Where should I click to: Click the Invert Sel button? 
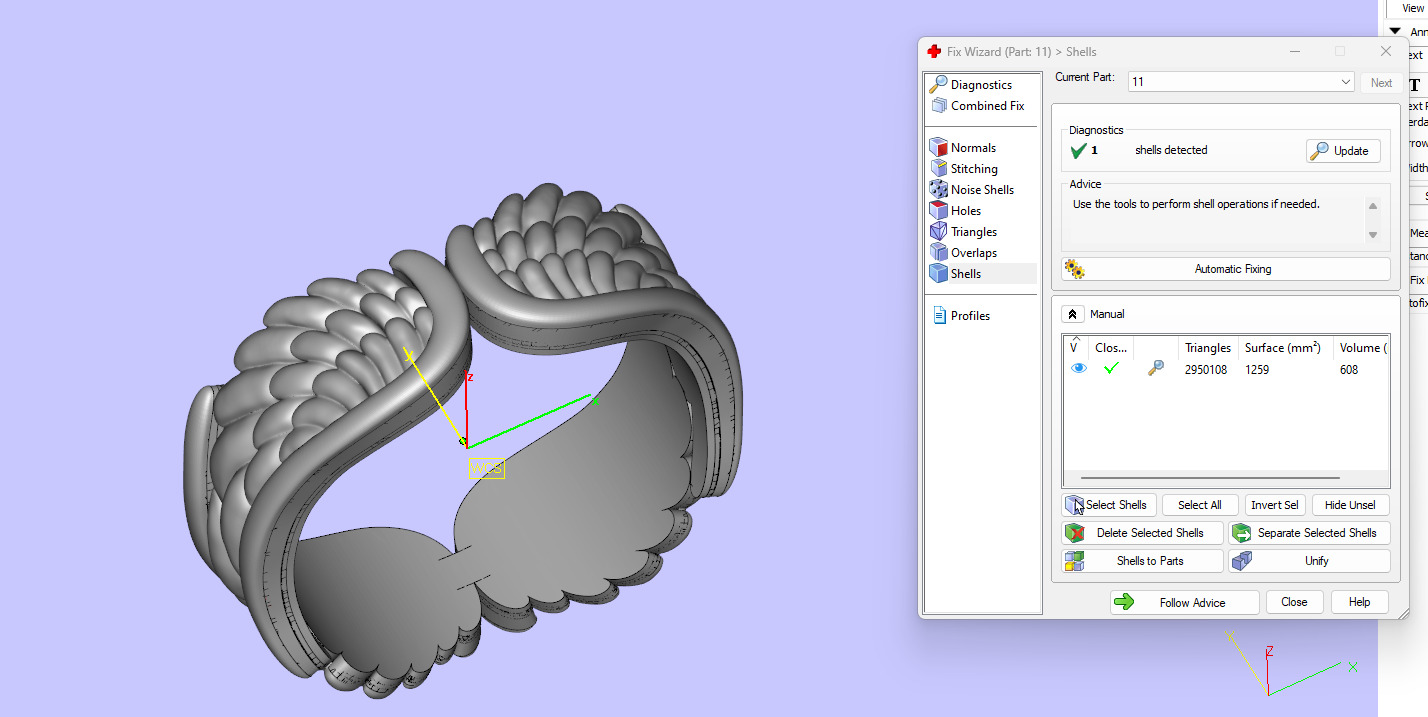click(x=1275, y=505)
